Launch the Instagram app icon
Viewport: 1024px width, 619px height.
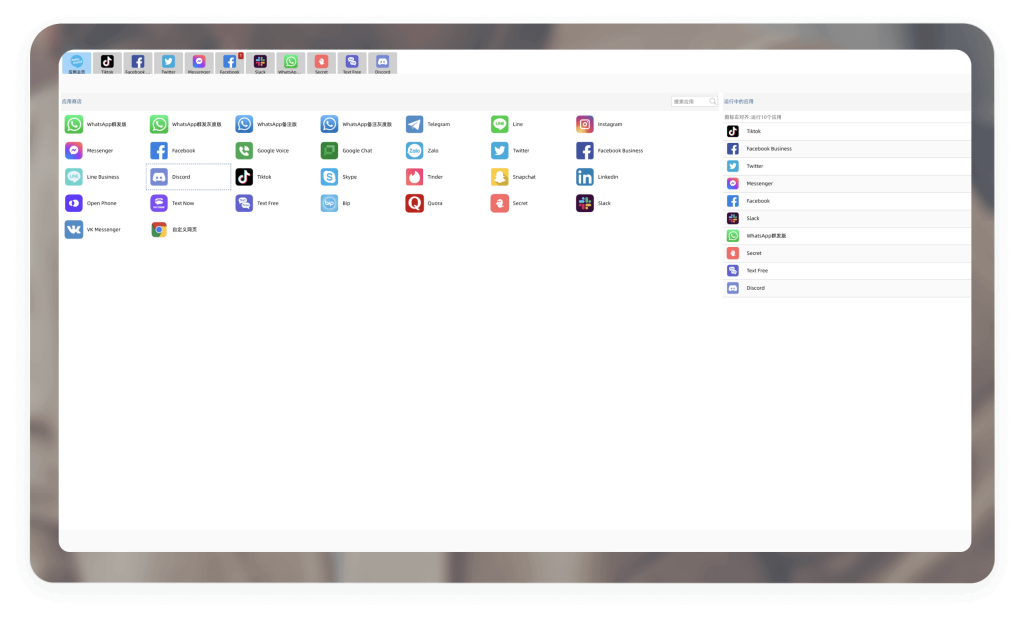point(585,124)
